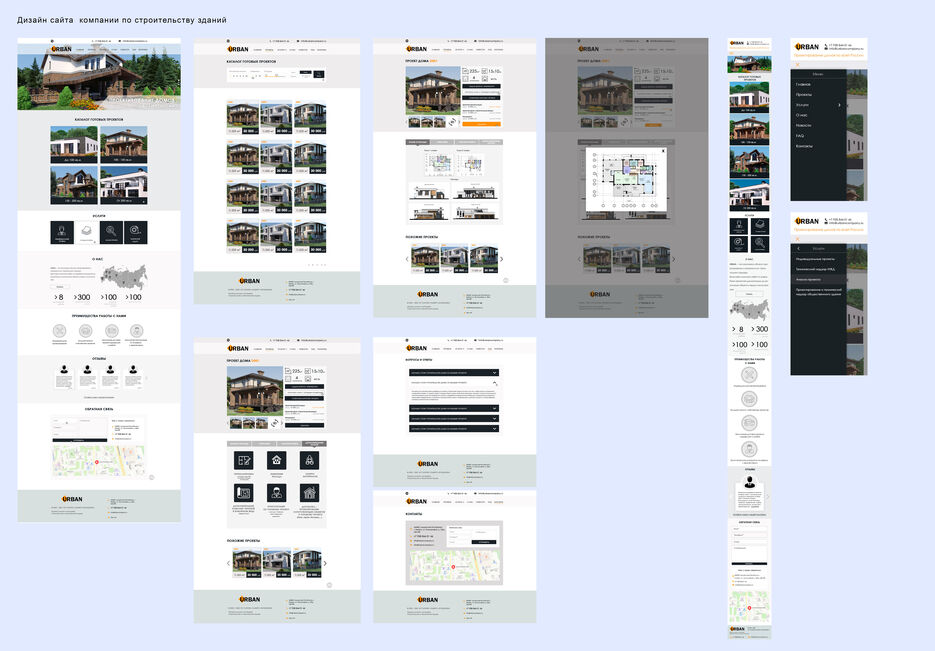The height and width of the screenshot is (651, 935).
Task: Open the second tab on upper project page
Action: coord(442,142)
